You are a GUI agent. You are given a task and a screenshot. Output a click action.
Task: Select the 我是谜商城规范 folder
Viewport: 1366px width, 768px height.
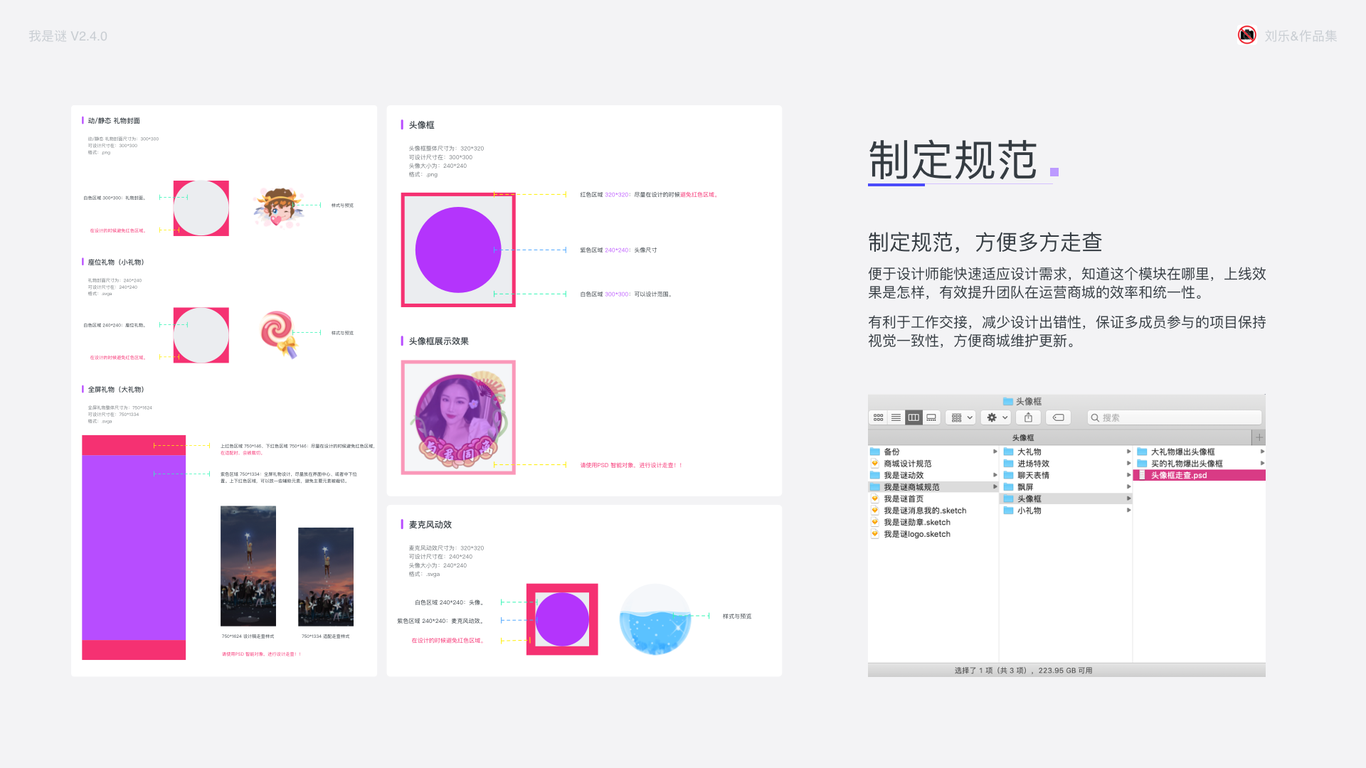(934, 487)
